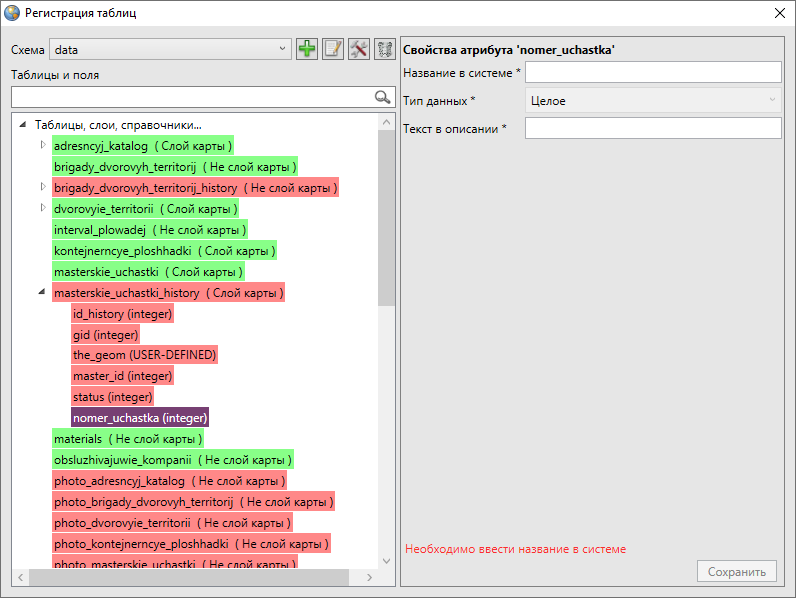Select the the_geom (USER-DEFINED) field
The image size is (796, 598).
(x=144, y=355)
